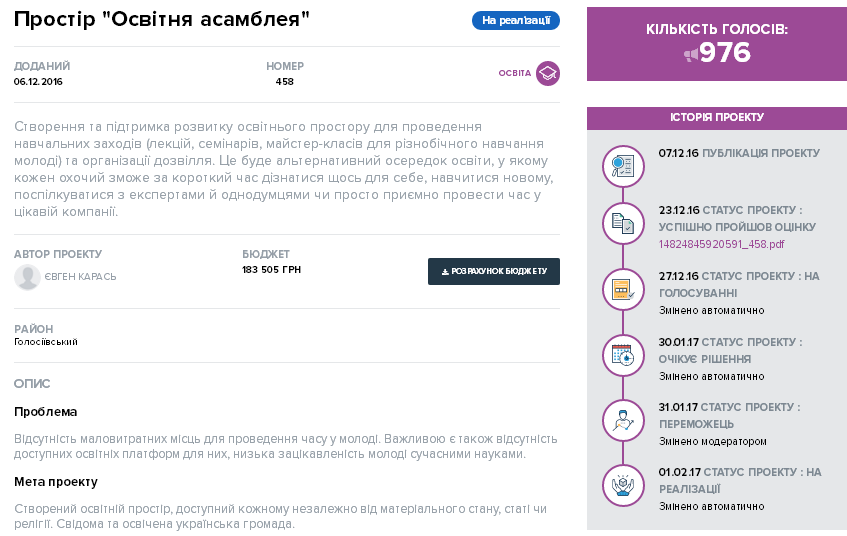Click the passed-evaluation document timeline icon
The width and height of the screenshot is (847, 536).
tap(622, 224)
